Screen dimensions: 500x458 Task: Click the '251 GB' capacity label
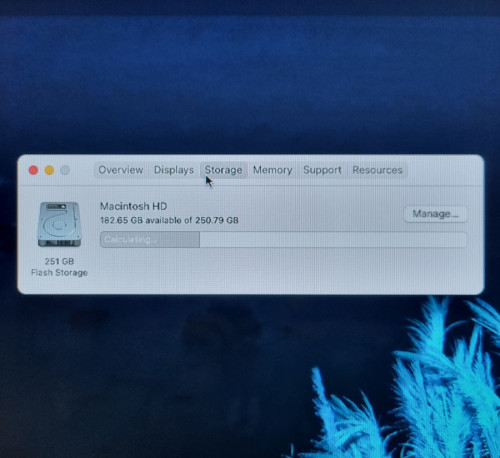click(x=59, y=261)
